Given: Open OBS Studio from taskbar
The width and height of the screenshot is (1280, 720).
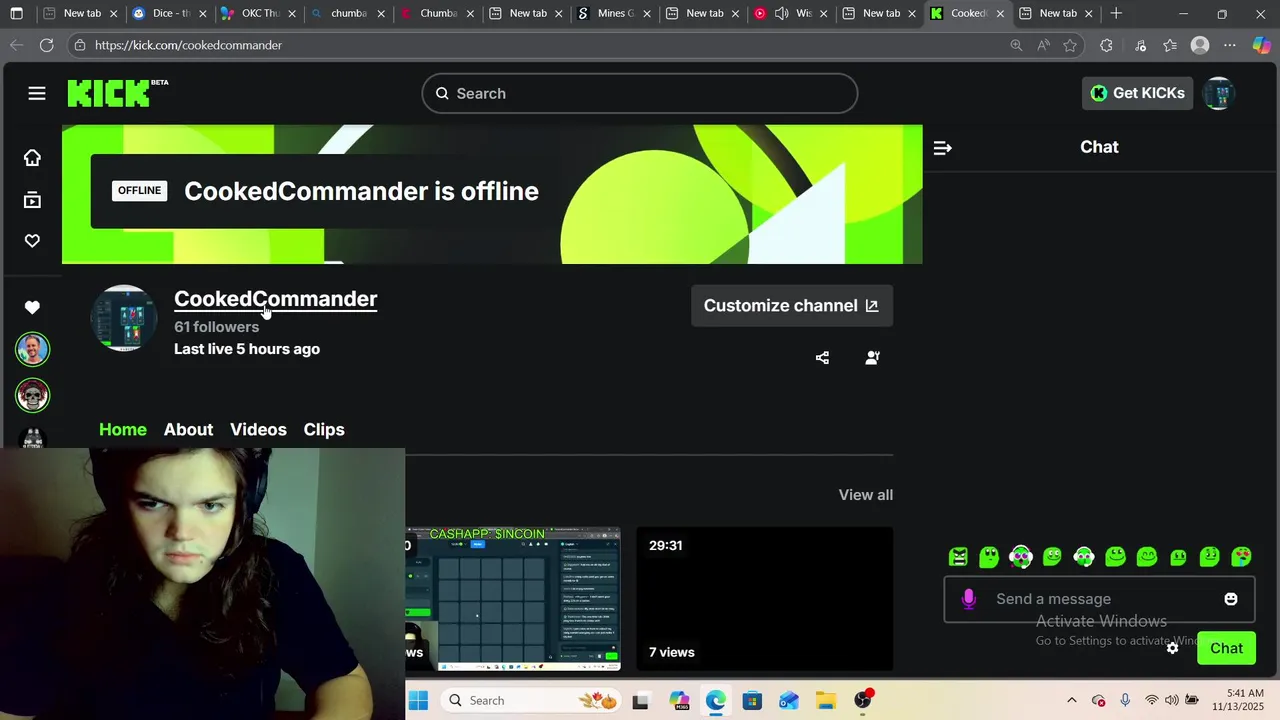Looking at the screenshot, I should 863,700.
